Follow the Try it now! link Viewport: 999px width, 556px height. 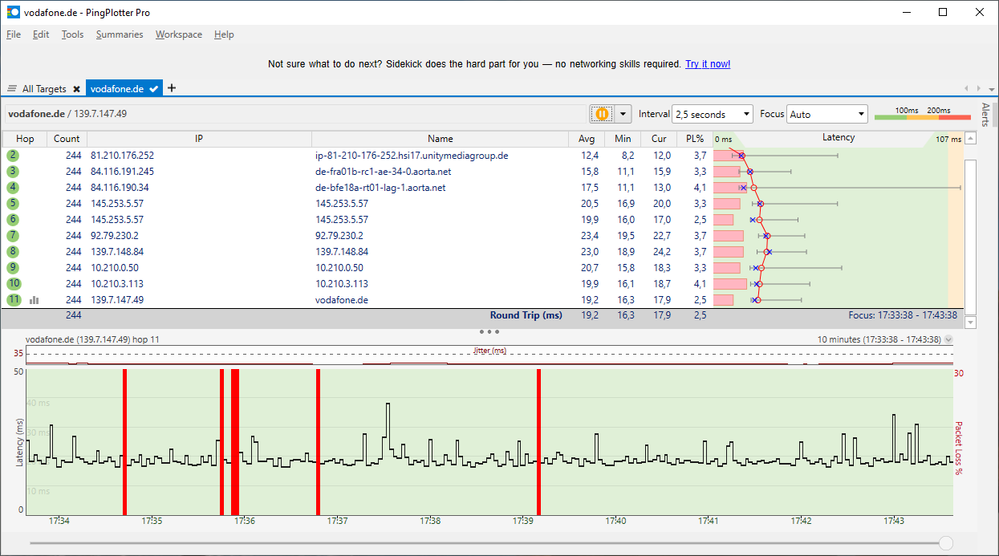(708, 64)
